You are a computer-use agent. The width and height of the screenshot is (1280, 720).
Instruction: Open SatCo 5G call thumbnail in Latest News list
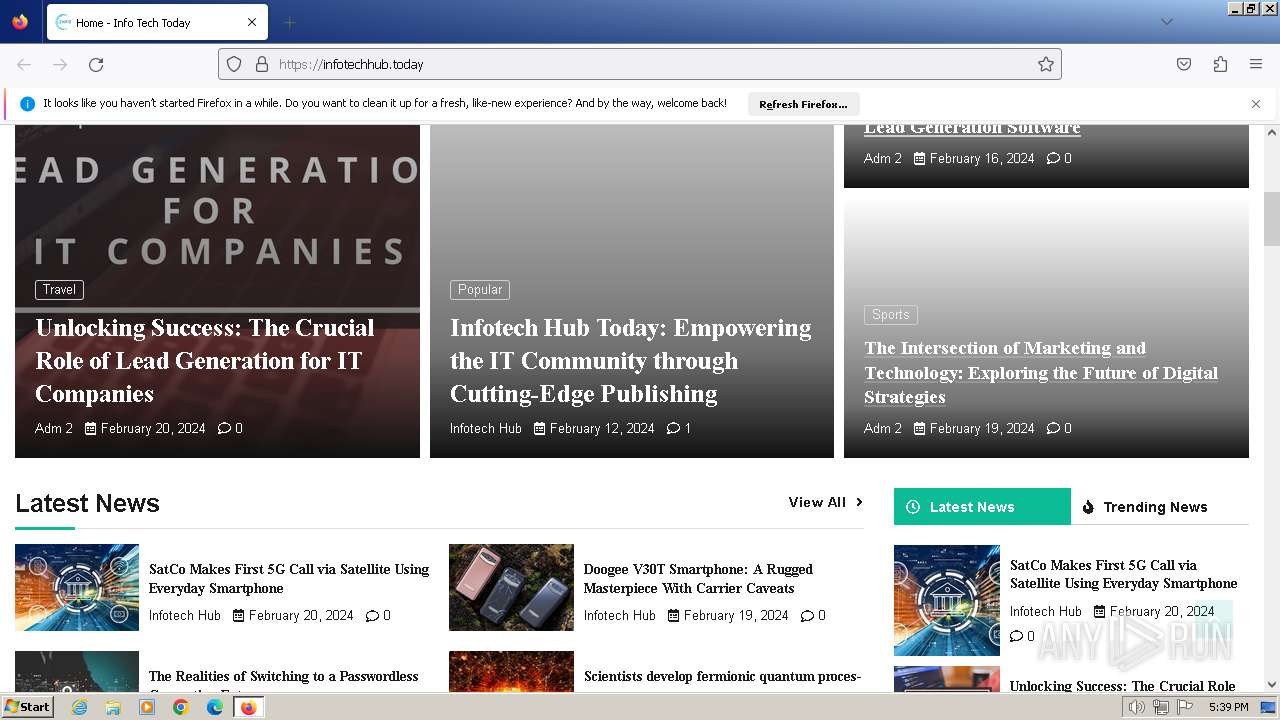coord(77,588)
